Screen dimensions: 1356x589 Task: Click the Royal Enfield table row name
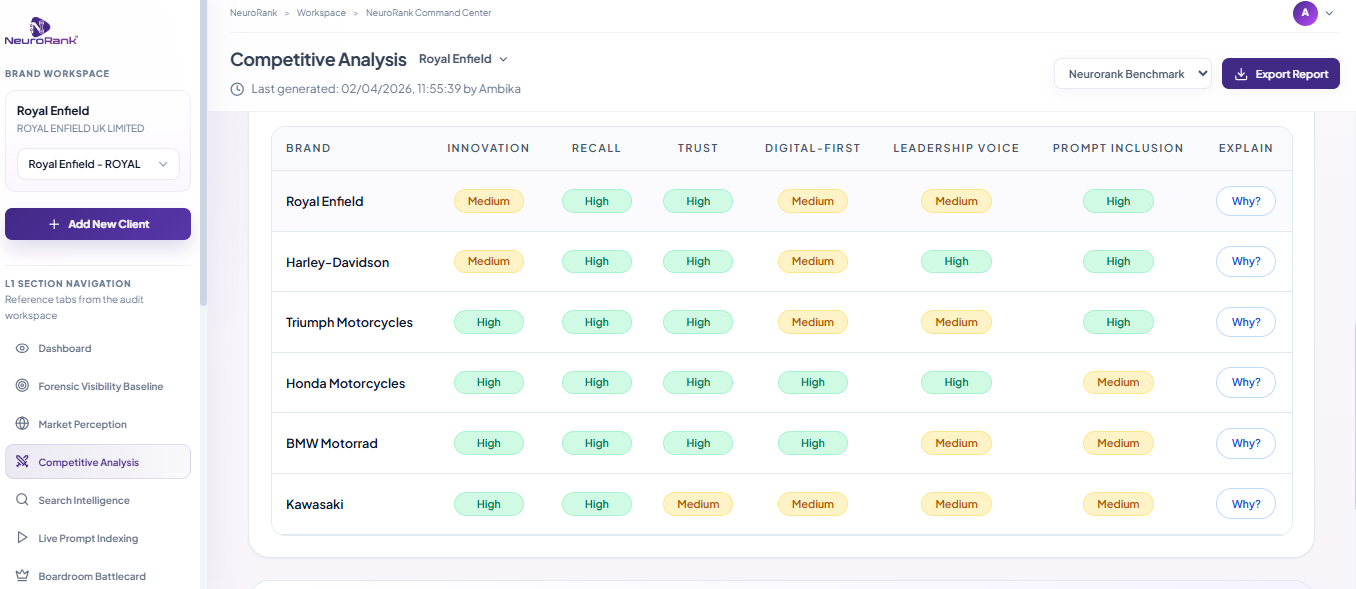tap(325, 201)
